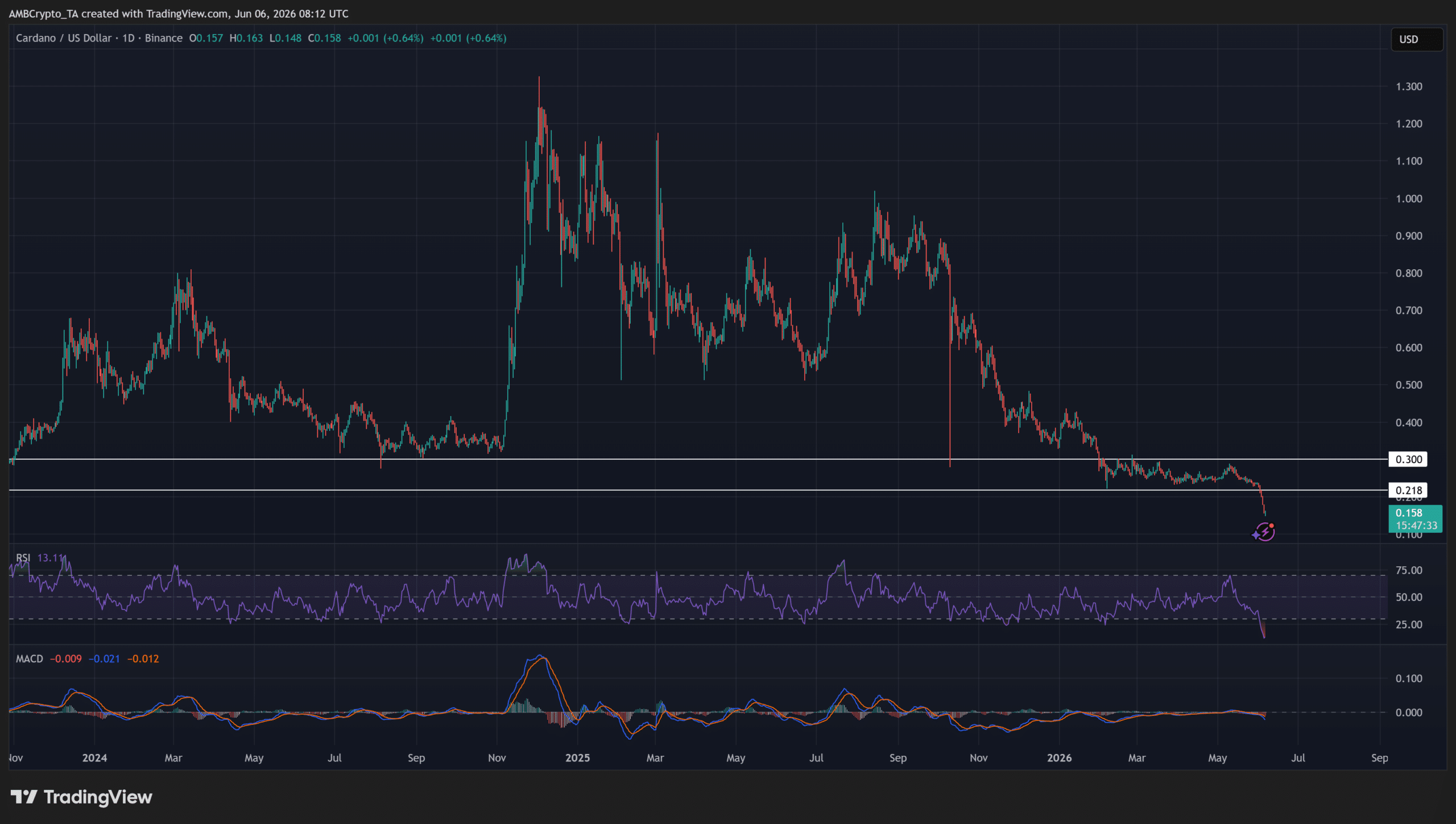Select the MACD indicator legend label

[30, 658]
